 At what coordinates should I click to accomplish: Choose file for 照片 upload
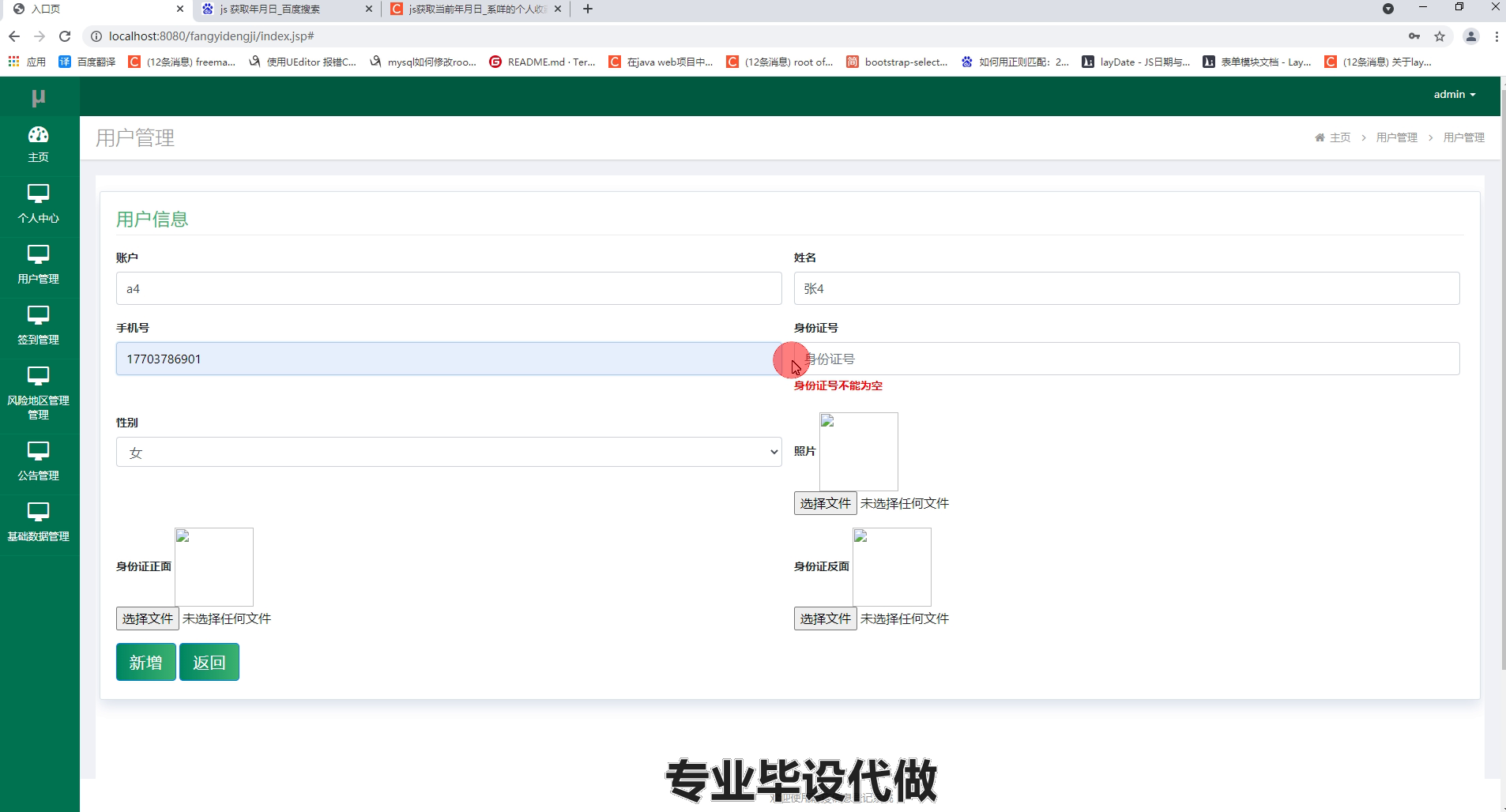point(825,503)
